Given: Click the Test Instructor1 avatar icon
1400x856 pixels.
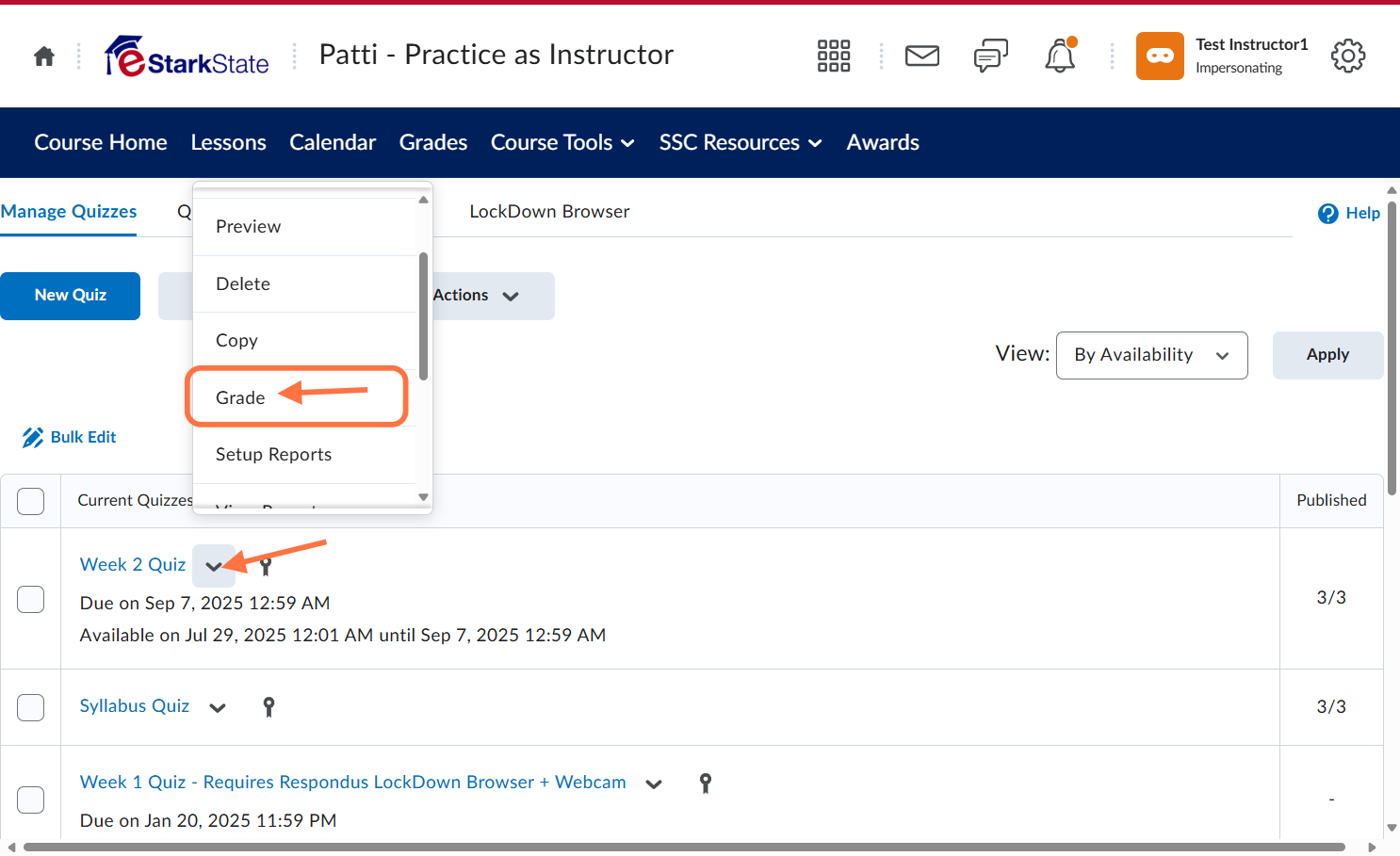Looking at the screenshot, I should coord(1160,57).
